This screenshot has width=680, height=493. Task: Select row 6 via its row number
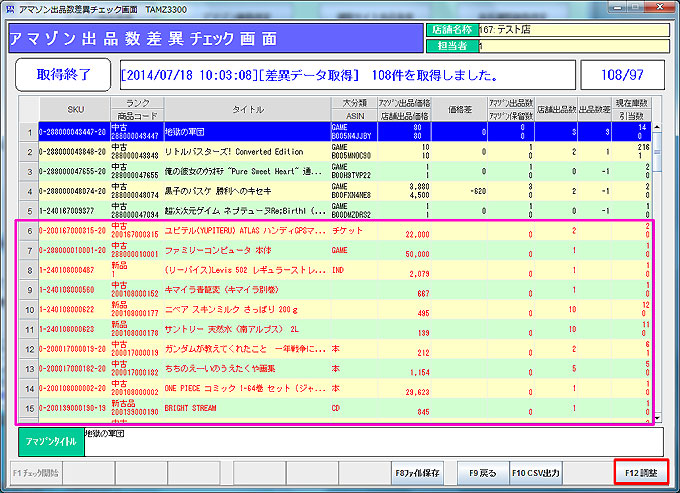[29, 231]
